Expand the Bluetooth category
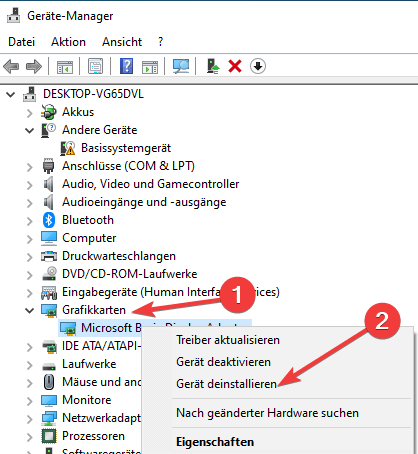This screenshot has height=454, width=418. point(30,221)
